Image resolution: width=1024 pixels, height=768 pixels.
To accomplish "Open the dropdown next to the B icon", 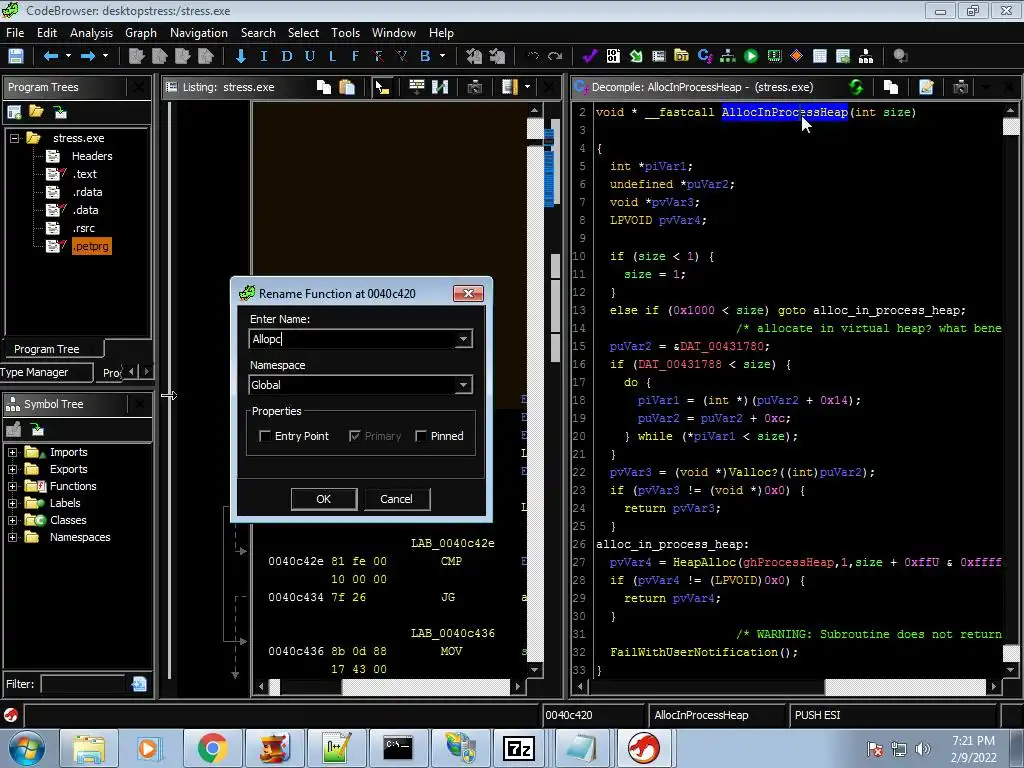I will [443, 56].
